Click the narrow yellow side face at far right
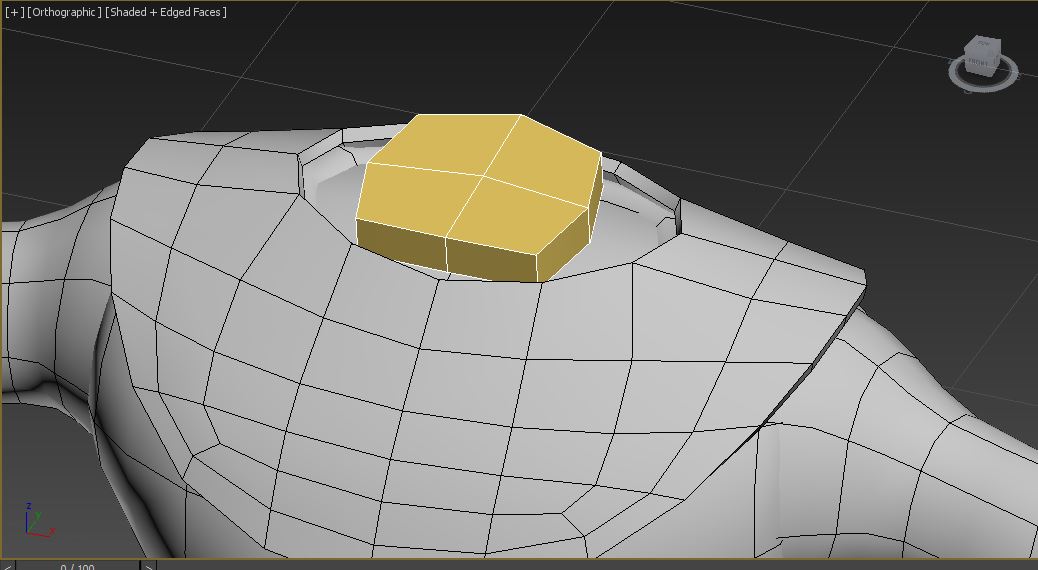The height and width of the screenshot is (570, 1038). pos(594,198)
